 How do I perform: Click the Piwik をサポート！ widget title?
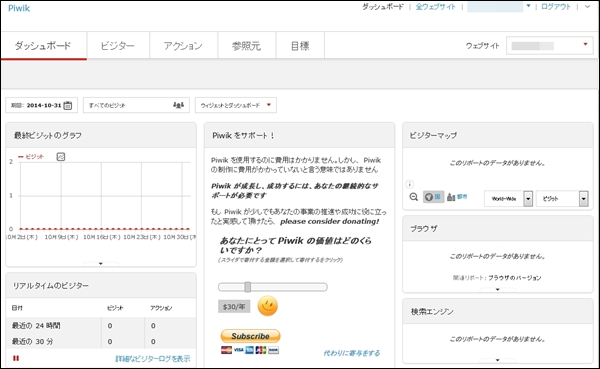coord(243,136)
